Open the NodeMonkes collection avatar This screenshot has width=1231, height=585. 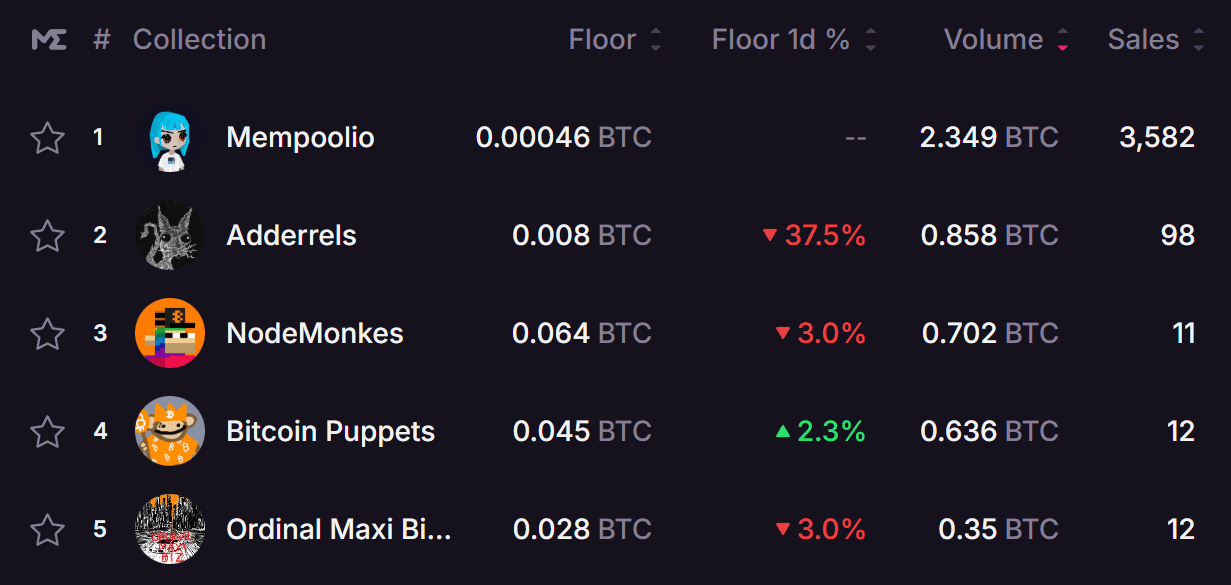point(170,333)
